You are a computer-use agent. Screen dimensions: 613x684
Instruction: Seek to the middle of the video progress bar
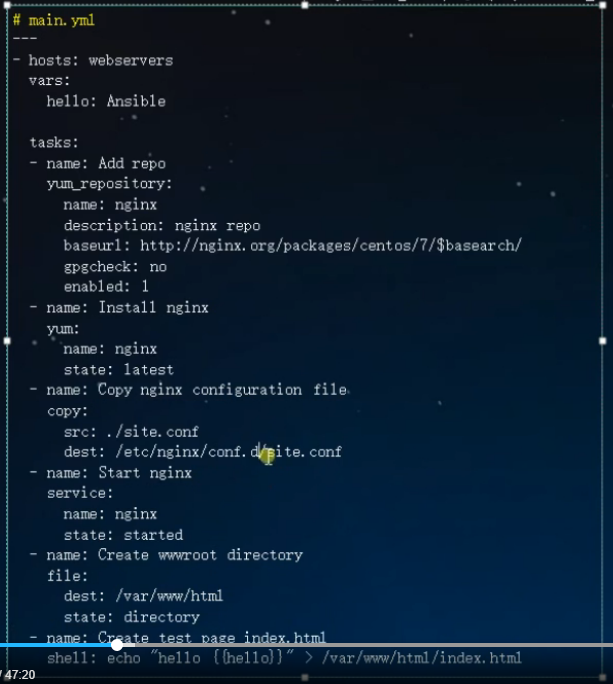(x=306, y=645)
